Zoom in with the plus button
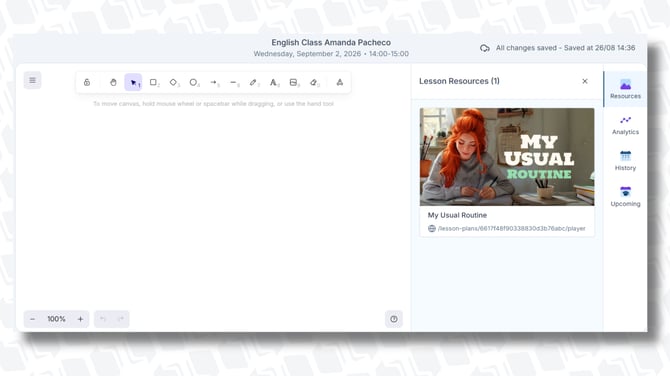The width and height of the screenshot is (670, 376). point(80,319)
